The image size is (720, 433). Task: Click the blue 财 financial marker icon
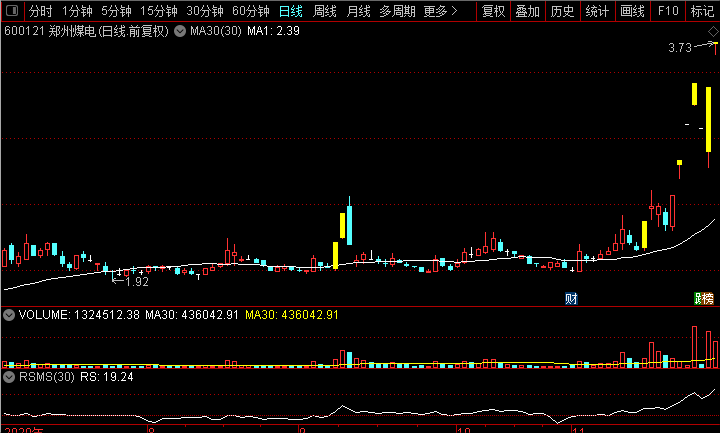[571, 299]
